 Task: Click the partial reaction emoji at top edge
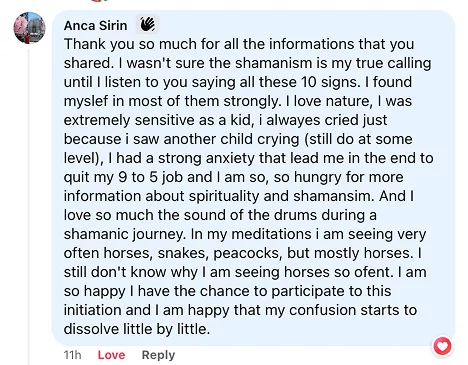point(100,1)
